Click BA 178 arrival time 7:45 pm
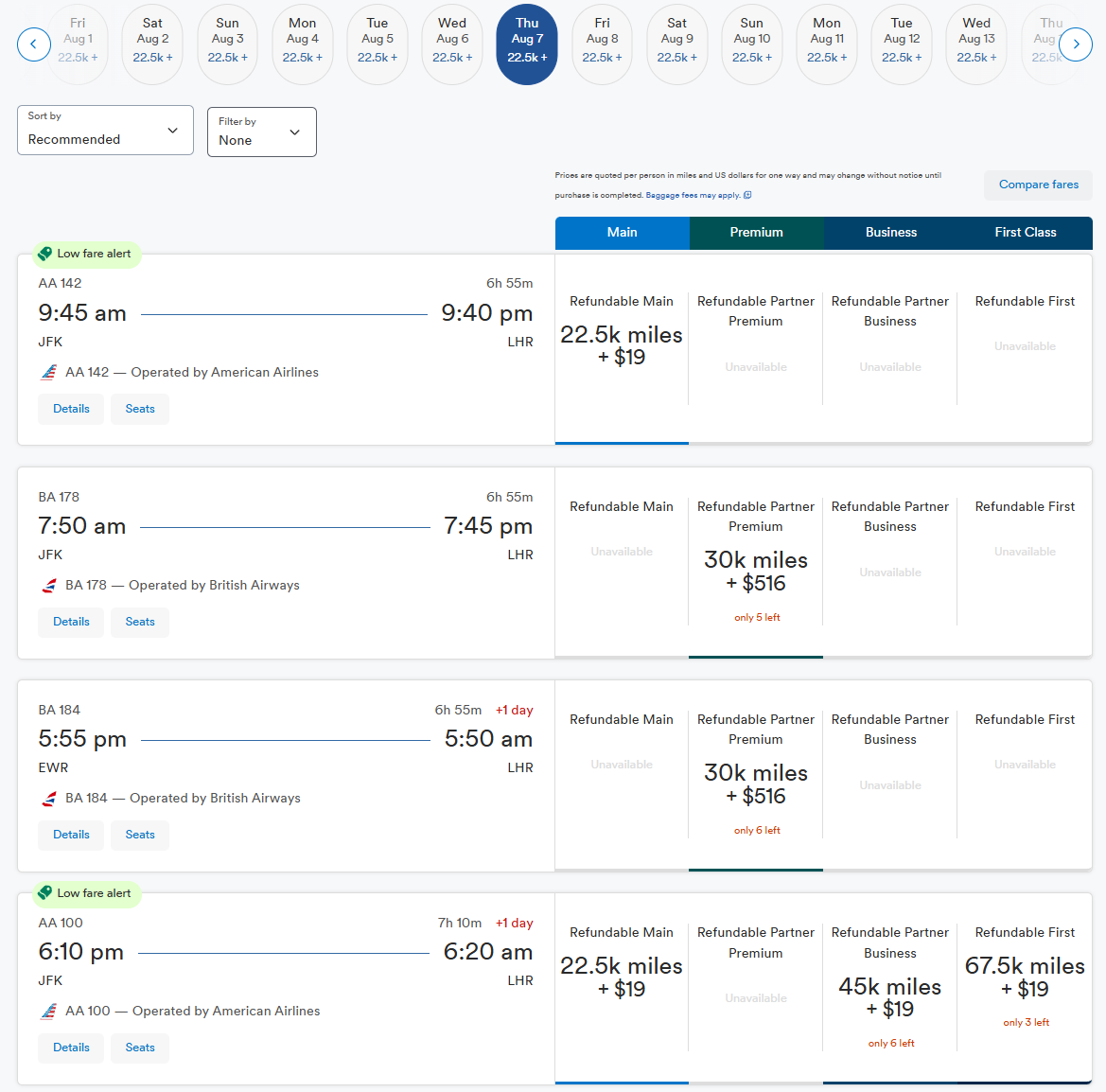The height and width of the screenshot is (1092, 1106). 488,526
